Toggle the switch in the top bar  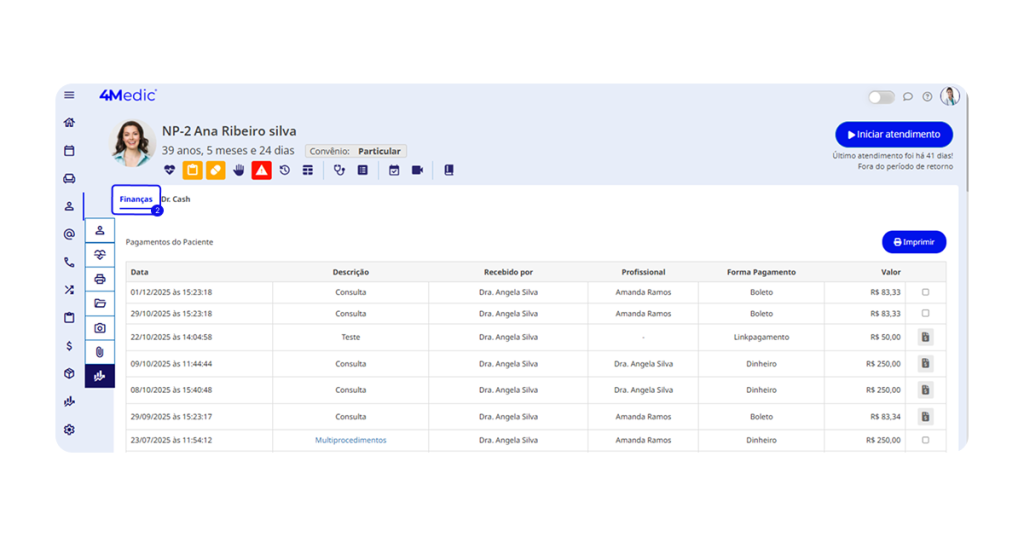point(881,97)
